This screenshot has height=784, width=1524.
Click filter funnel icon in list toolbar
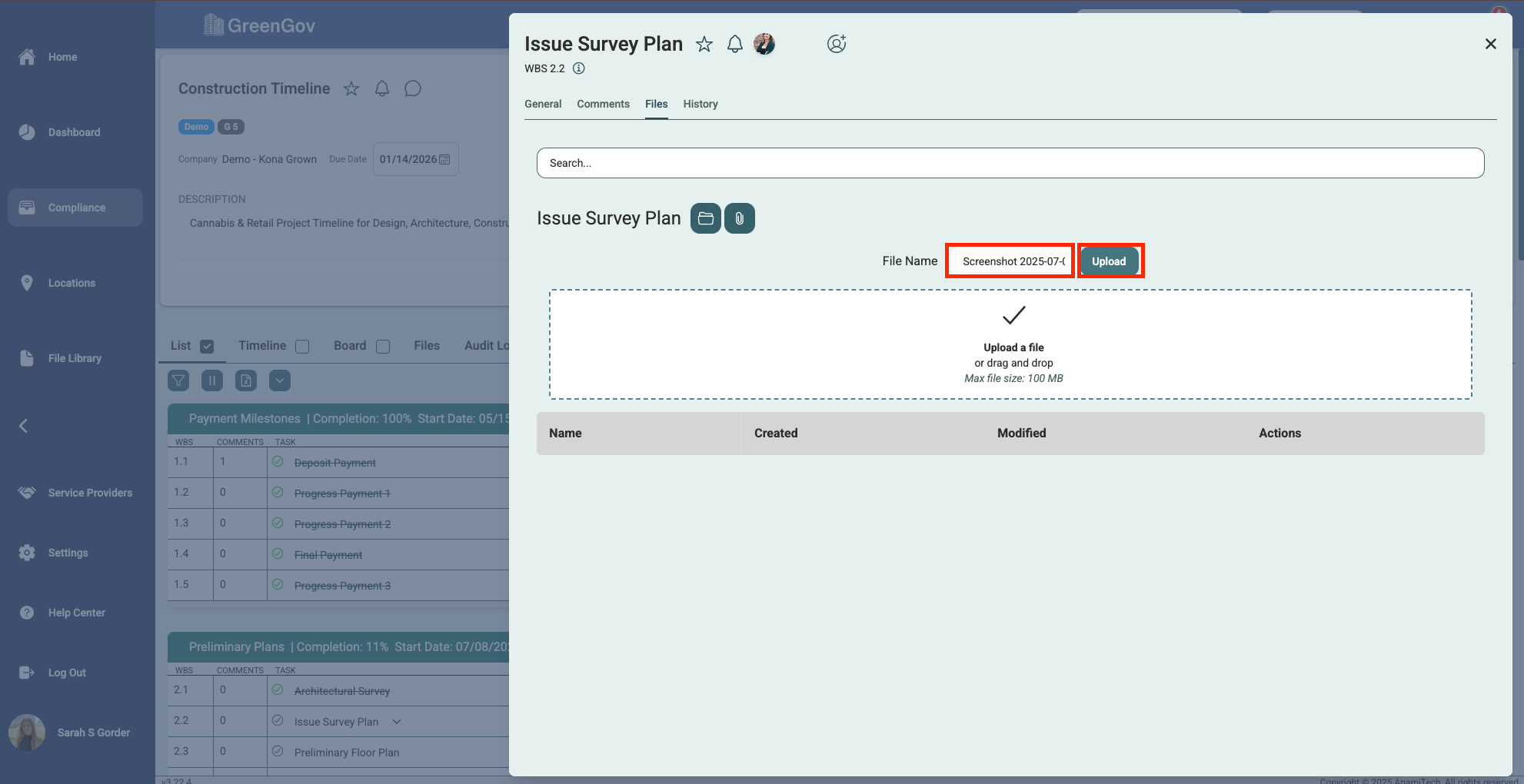pyautogui.click(x=178, y=380)
